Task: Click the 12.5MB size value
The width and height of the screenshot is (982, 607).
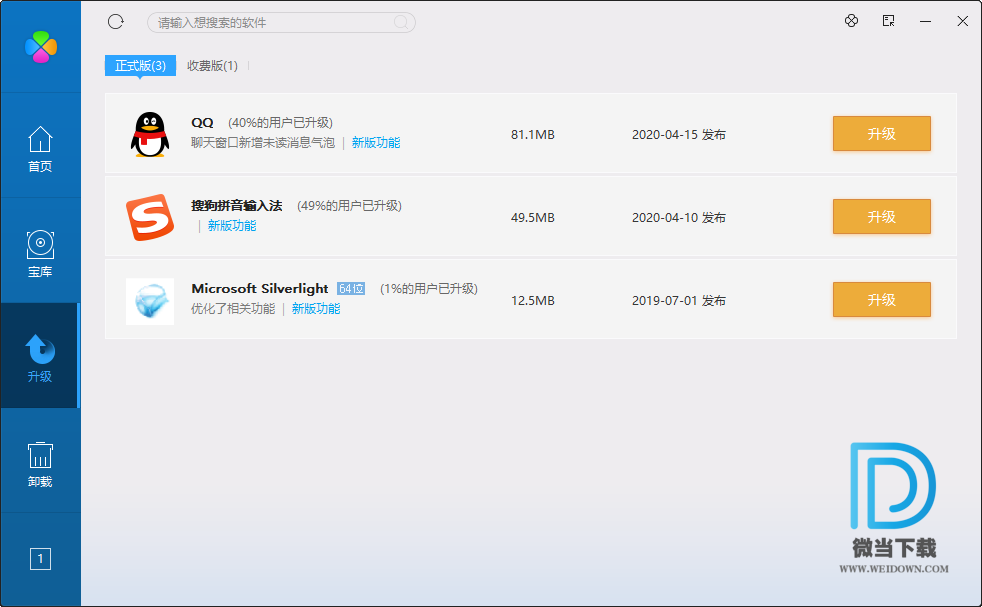Action: pyautogui.click(x=533, y=301)
